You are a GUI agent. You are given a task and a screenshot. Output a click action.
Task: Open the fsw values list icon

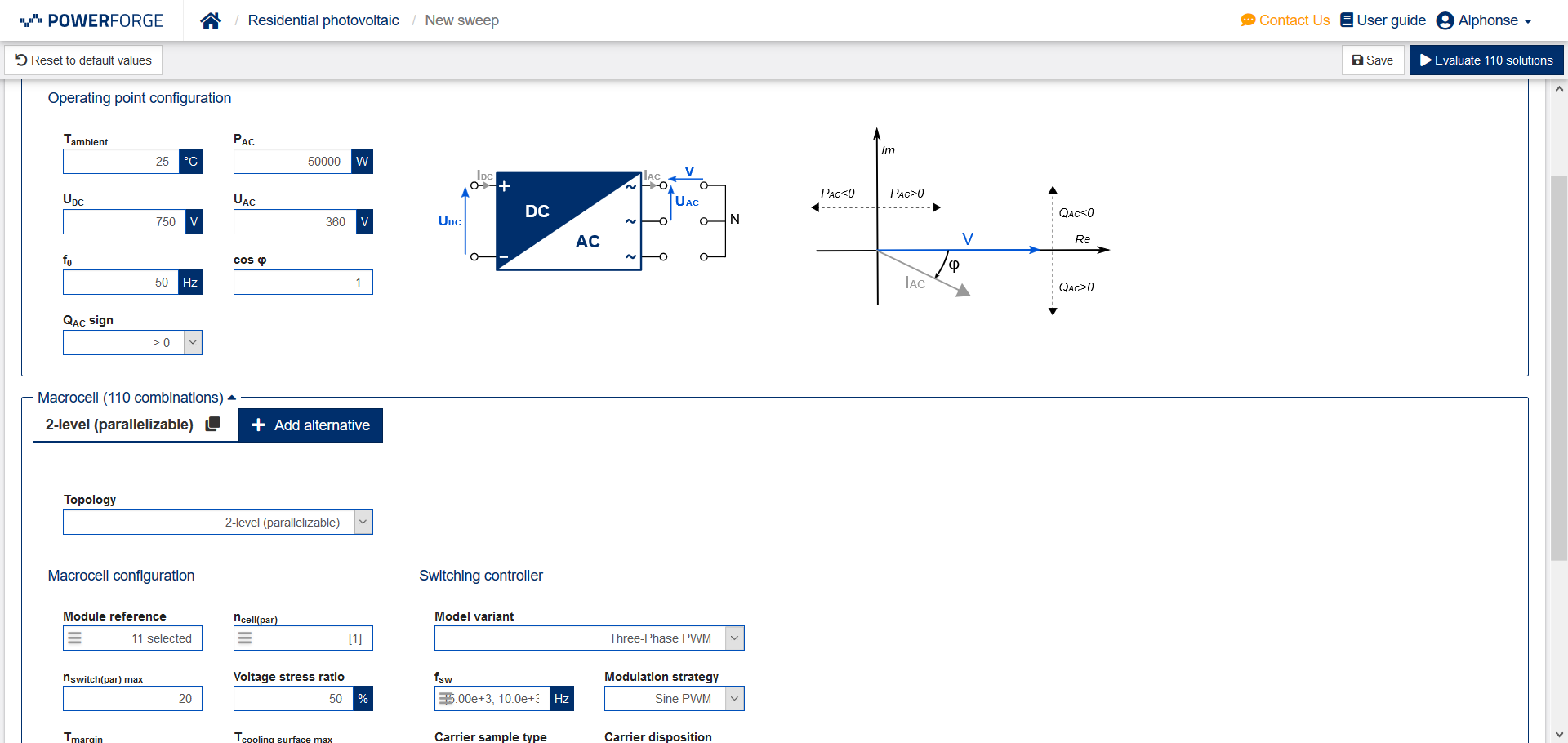(446, 699)
